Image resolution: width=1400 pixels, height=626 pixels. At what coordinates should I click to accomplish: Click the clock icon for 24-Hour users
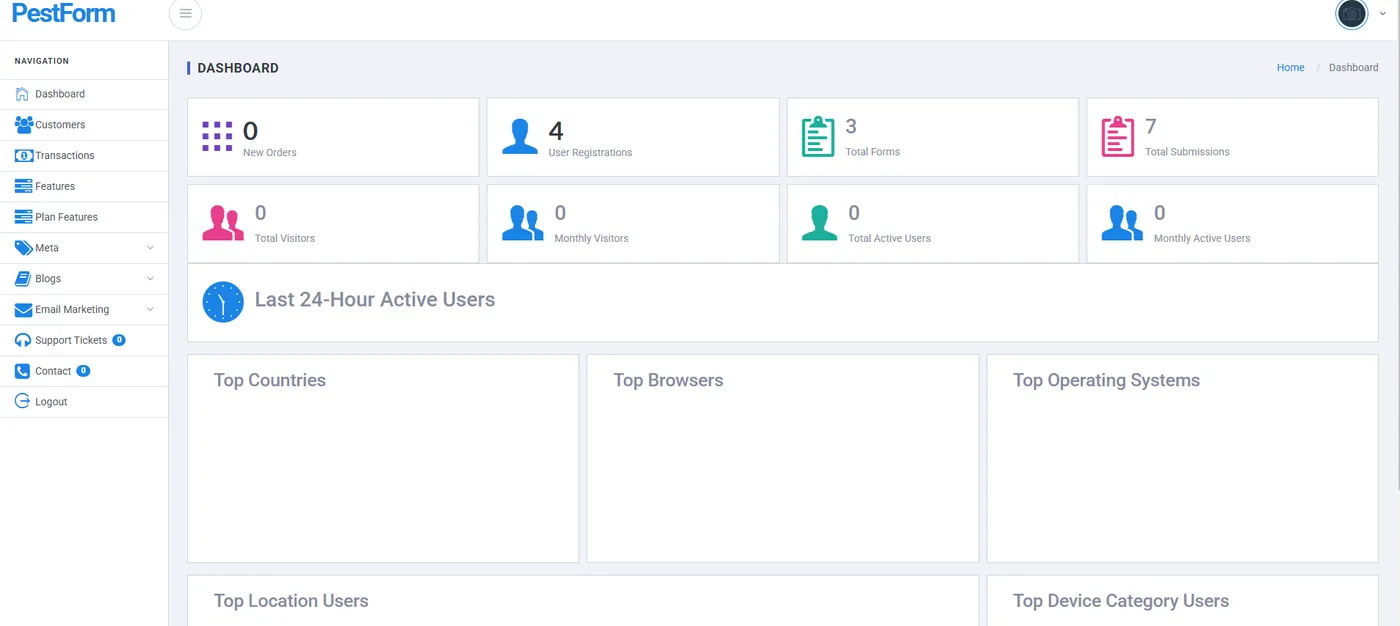tap(223, 302)
